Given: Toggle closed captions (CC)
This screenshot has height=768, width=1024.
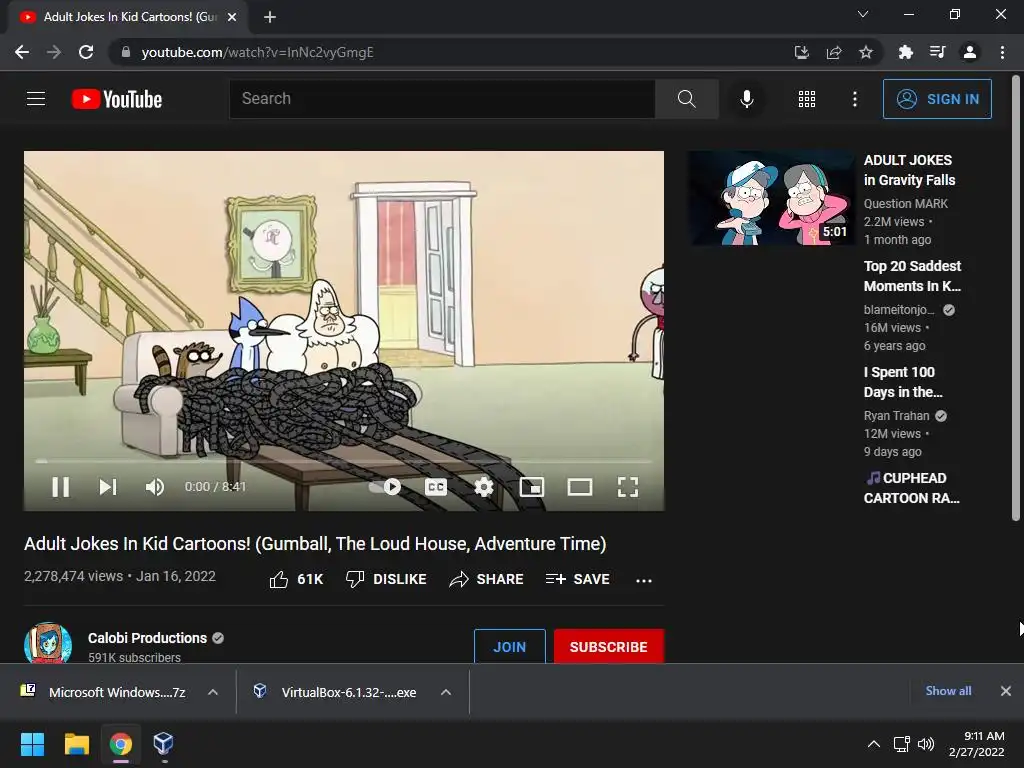Looking at the screenshot, I should [436, 487].
